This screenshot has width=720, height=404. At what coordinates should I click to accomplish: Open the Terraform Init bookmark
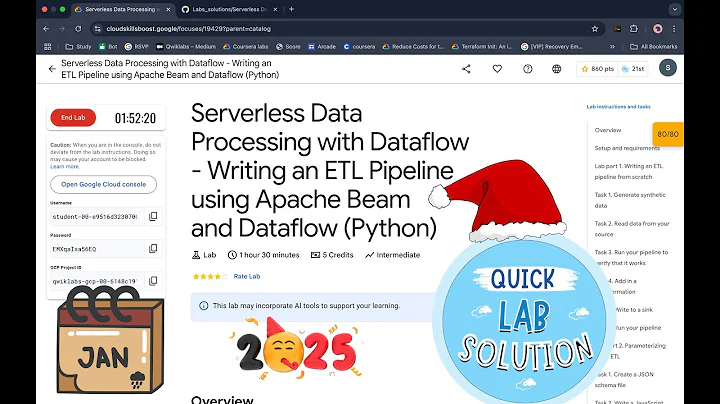[x=482, y=46]
